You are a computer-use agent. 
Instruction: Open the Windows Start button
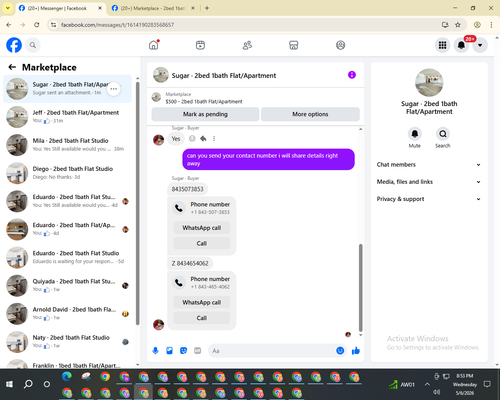[x=9, y=384]
